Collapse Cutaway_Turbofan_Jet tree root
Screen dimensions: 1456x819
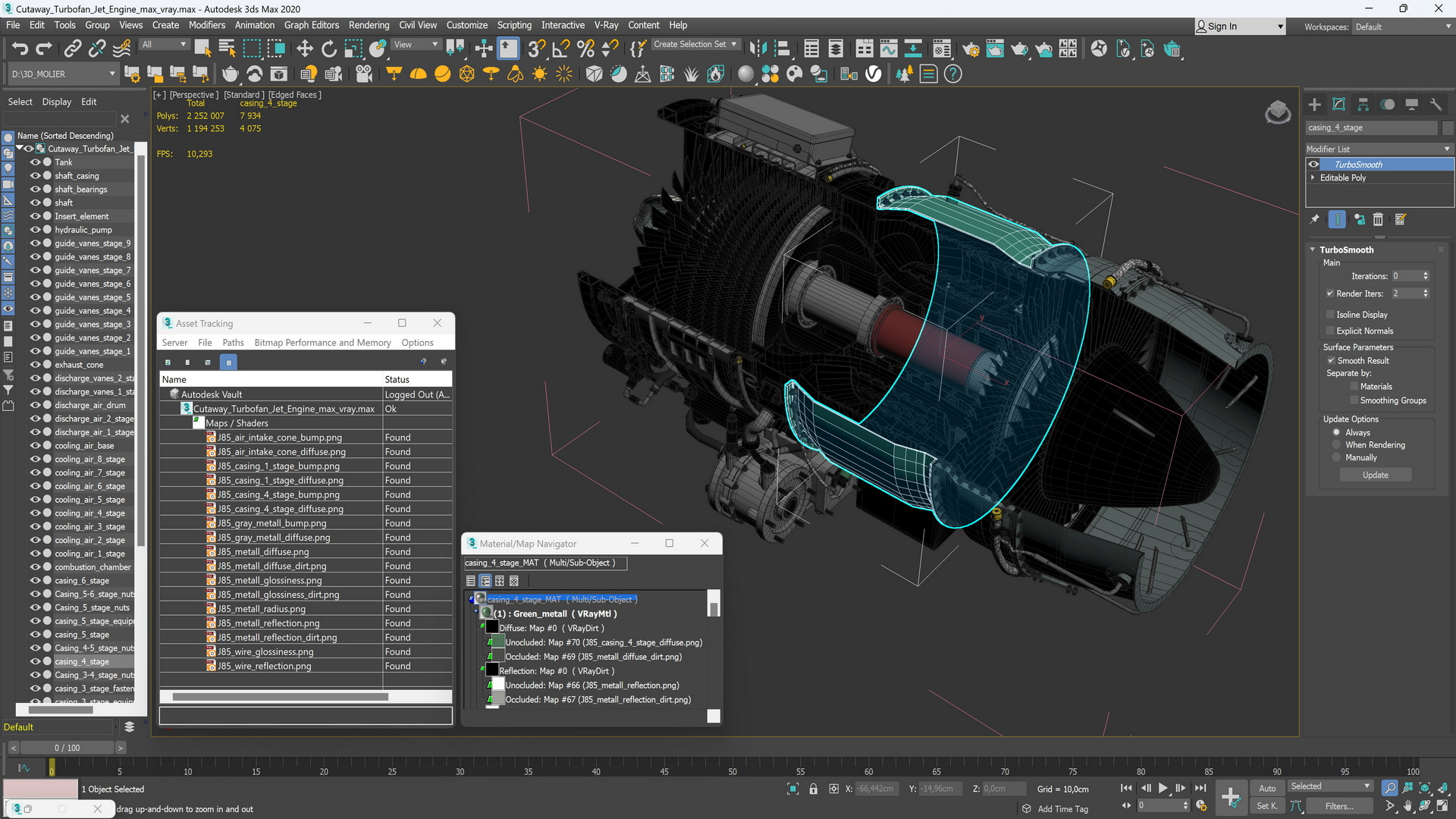pyautogui.click(x=19, y=149)
